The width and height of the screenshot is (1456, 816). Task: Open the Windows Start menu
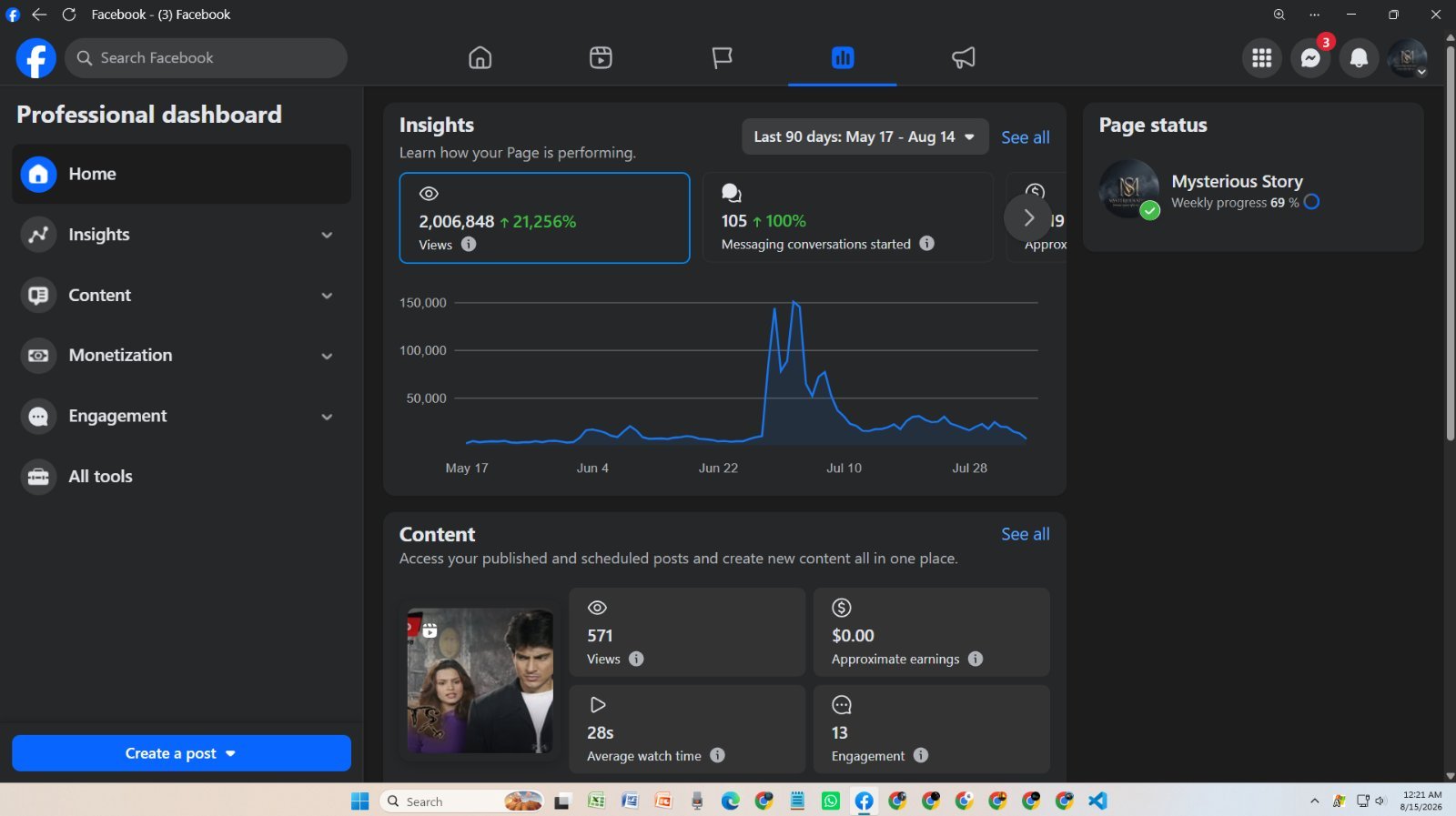click(x=360, y=801)
